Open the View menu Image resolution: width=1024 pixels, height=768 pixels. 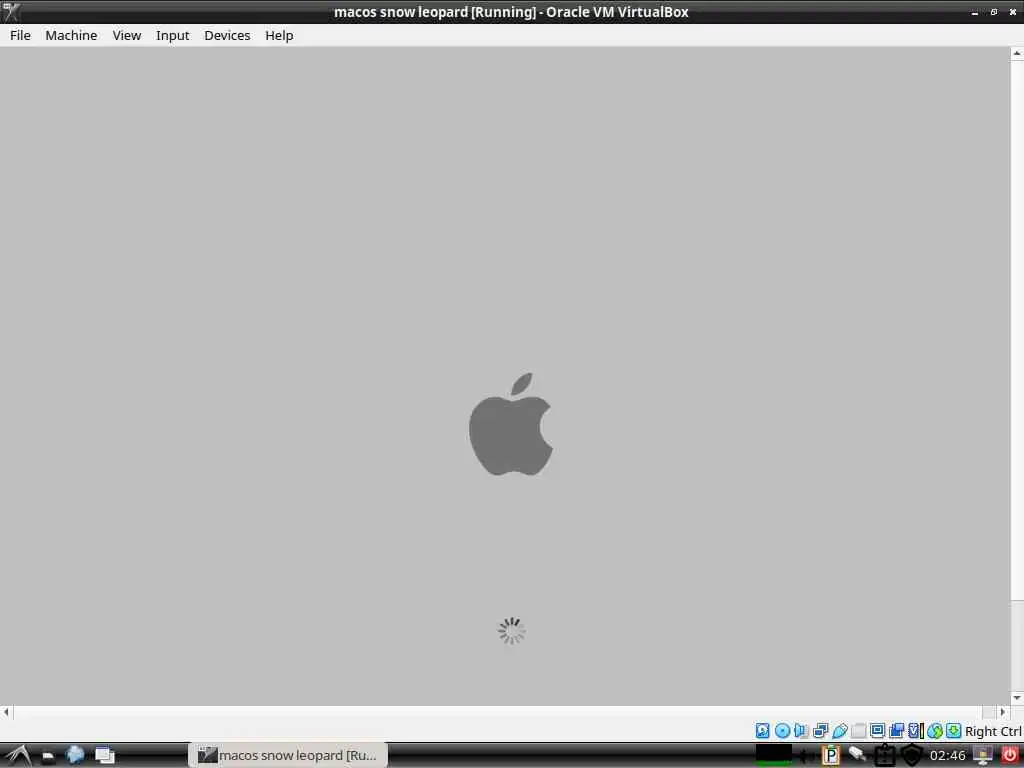(x=127, y=35)
